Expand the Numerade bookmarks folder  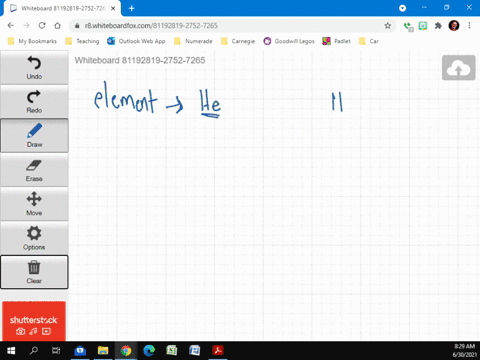(193, 41)
